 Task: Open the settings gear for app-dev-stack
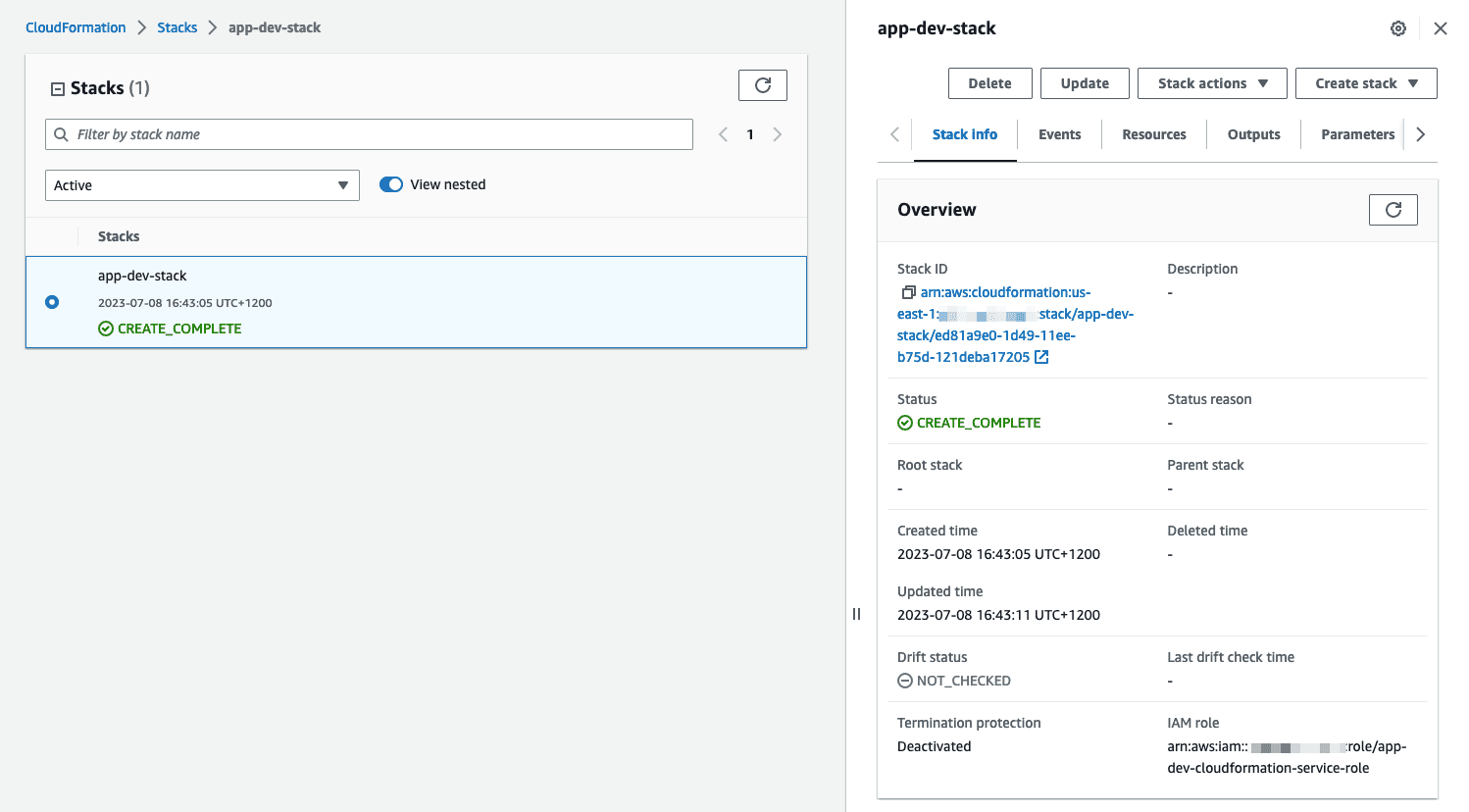[x=1398, y=28]
